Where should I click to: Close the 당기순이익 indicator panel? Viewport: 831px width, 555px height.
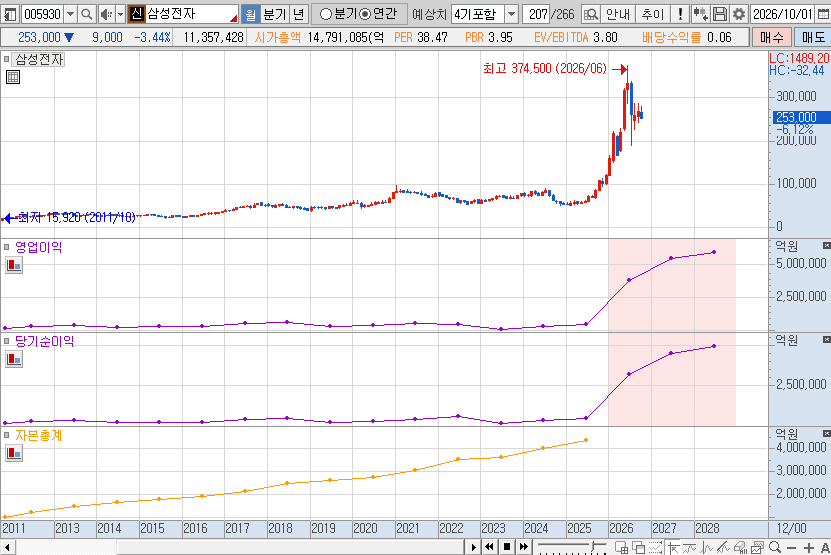coord(826,339)
